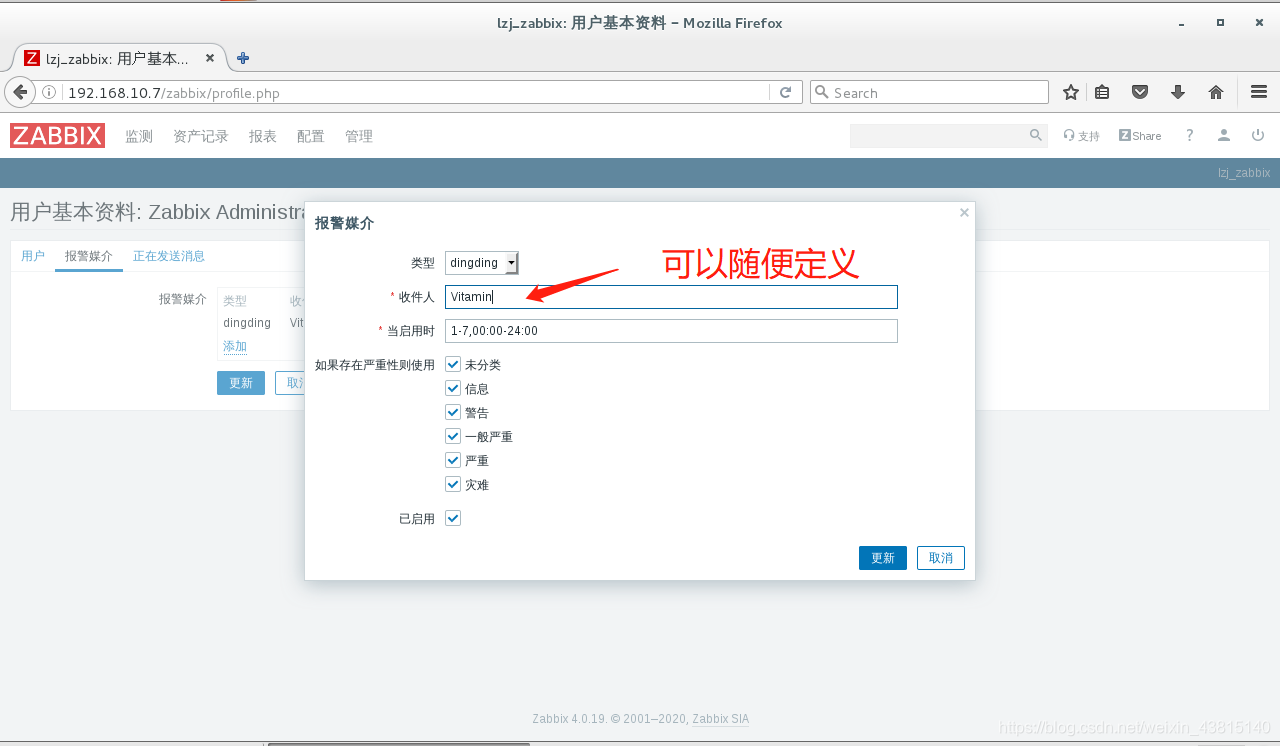Toggle the 一般严重 severity checkbox
The image size is (1280, 746).
coord(453,436)
